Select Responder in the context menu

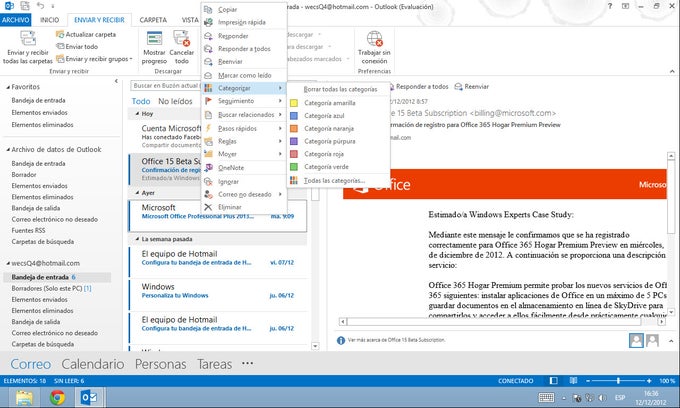coord(244,36)
